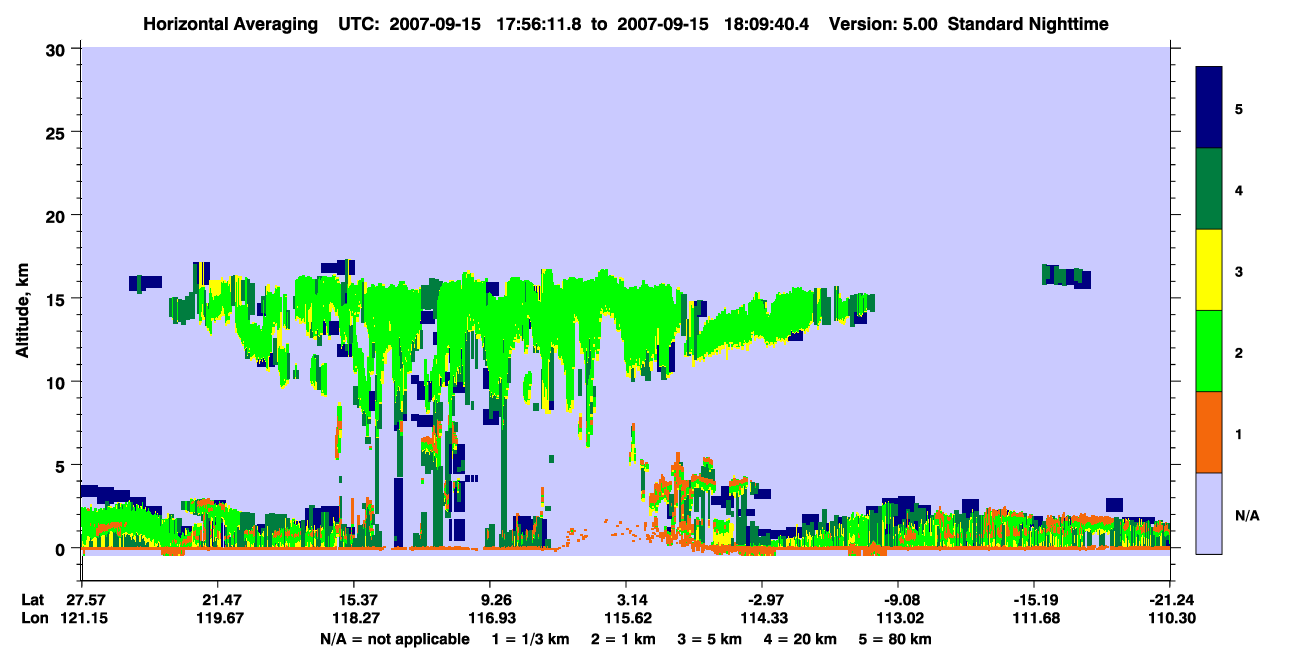Click the y-axis tick label 25

[57, 132]
